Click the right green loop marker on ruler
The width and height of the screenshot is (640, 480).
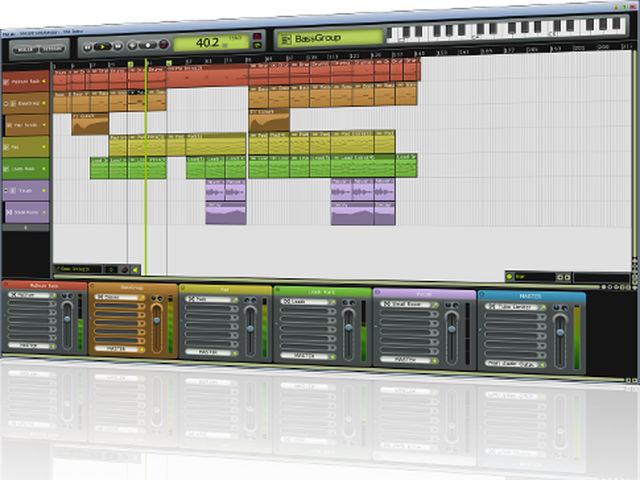tap(169, 63)
